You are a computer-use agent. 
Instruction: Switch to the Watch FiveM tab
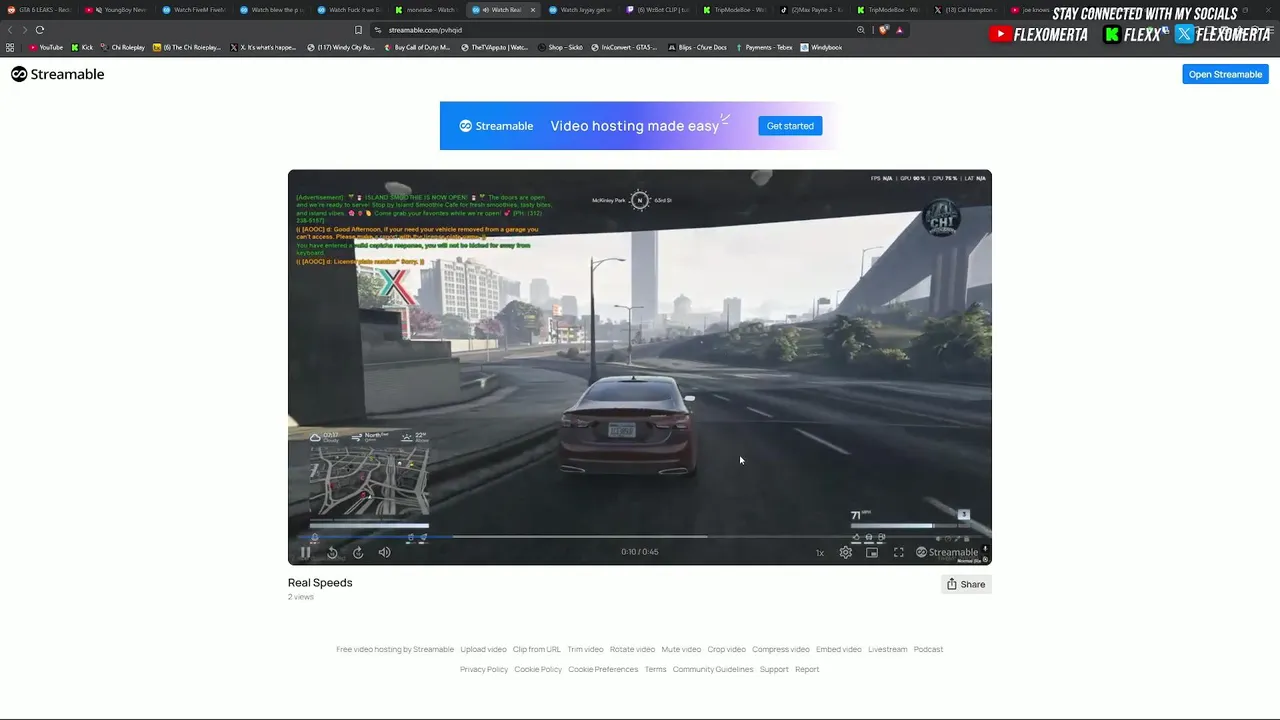tap(195, 10)
